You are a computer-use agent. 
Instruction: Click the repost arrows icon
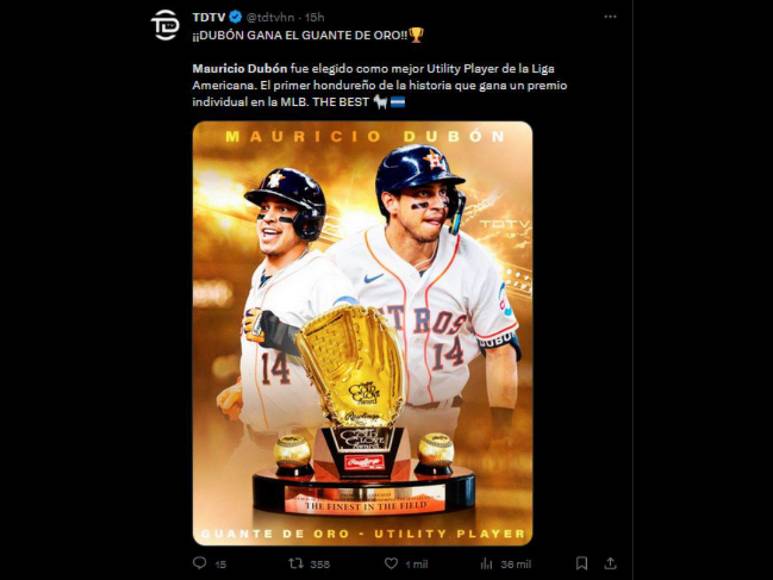tap(296, 563)
